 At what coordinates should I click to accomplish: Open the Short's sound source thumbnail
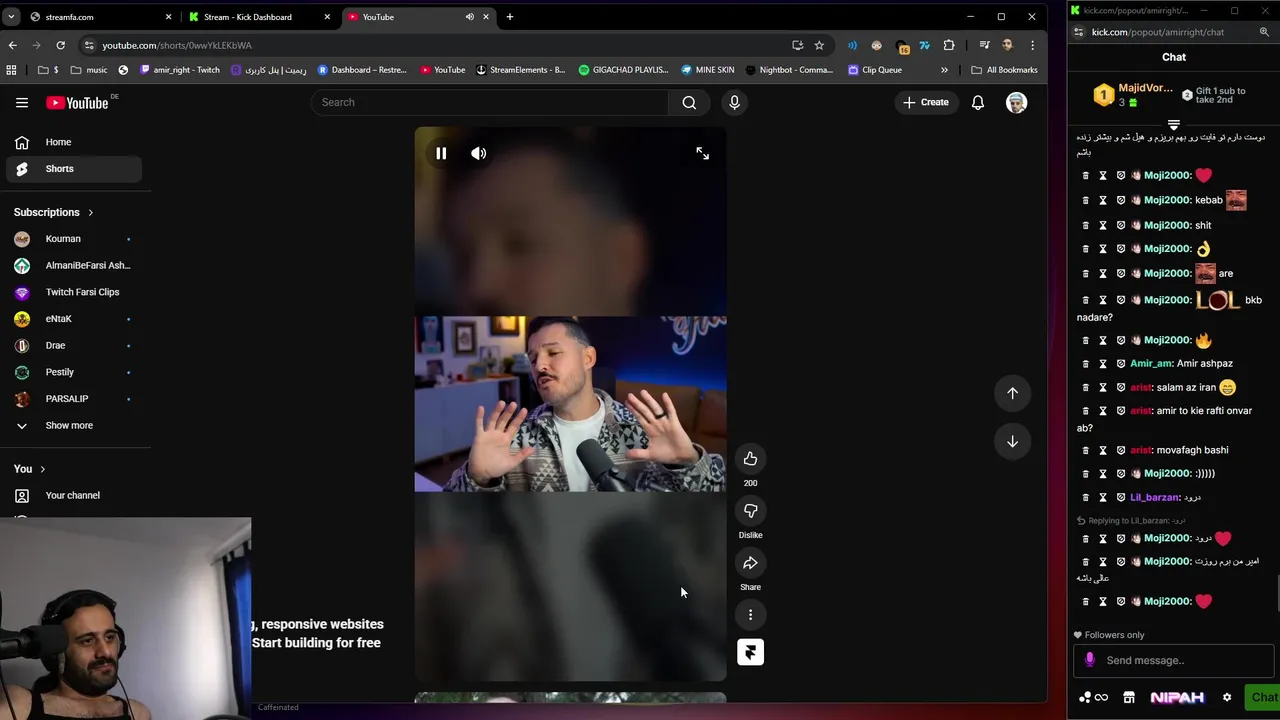[x=750, y=652]
